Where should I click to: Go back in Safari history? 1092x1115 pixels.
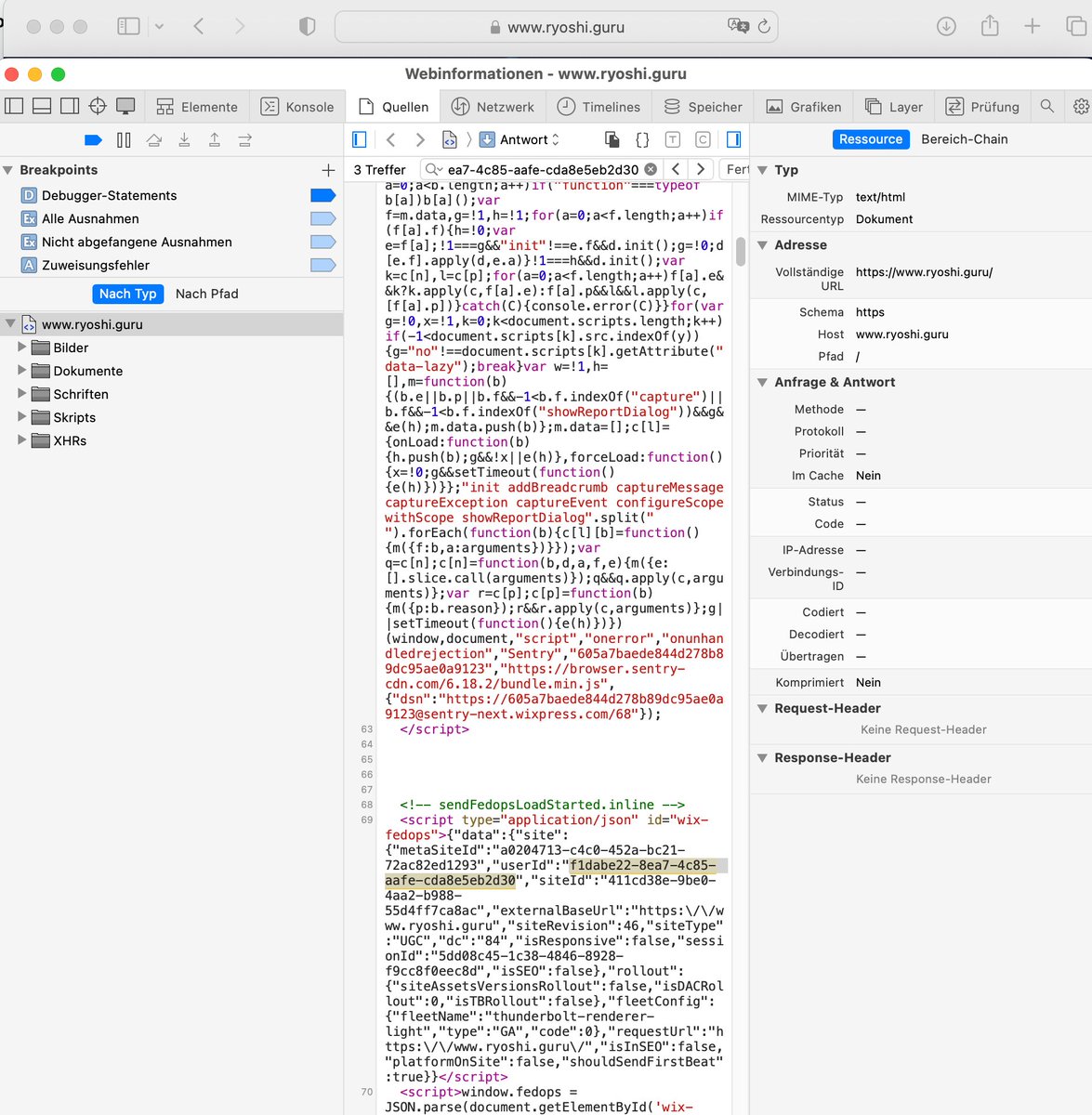coord(199,27)
